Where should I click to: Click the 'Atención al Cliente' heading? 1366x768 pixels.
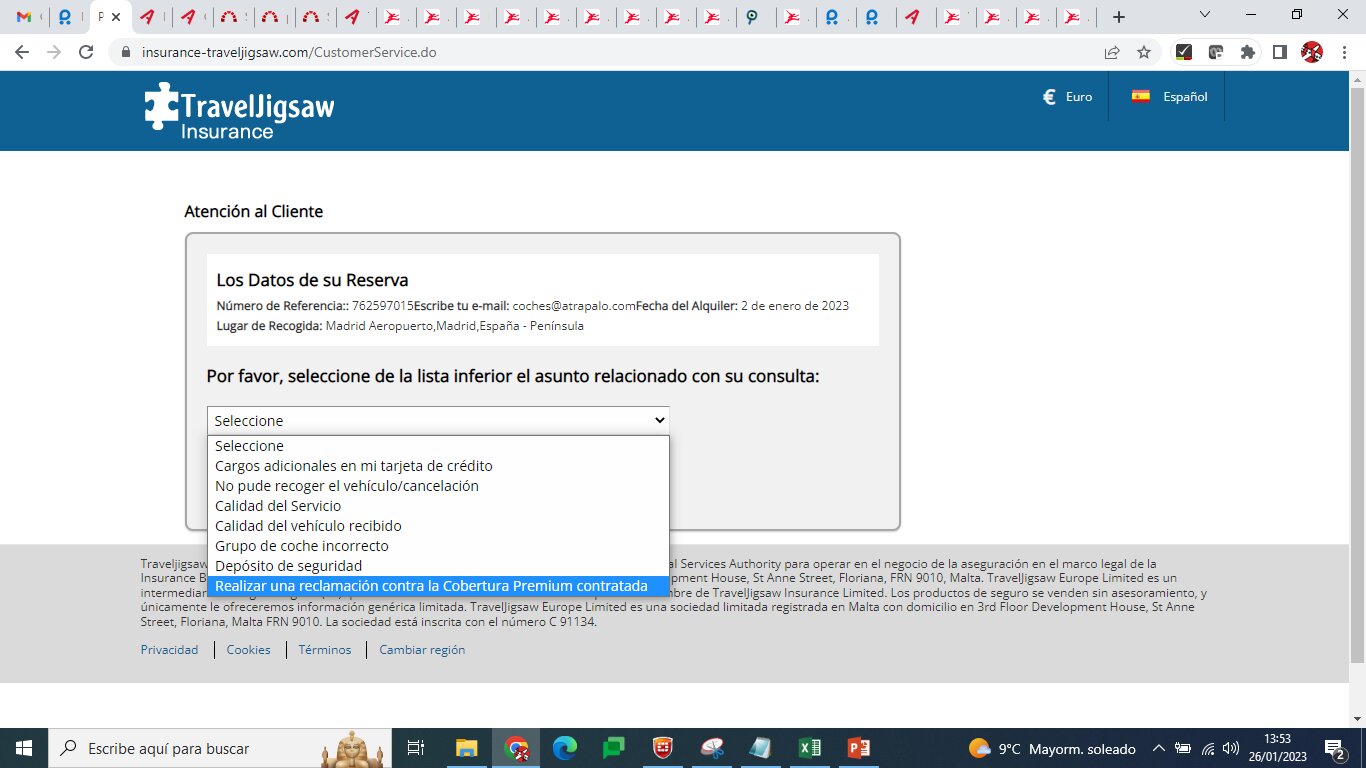coord(254,212)
